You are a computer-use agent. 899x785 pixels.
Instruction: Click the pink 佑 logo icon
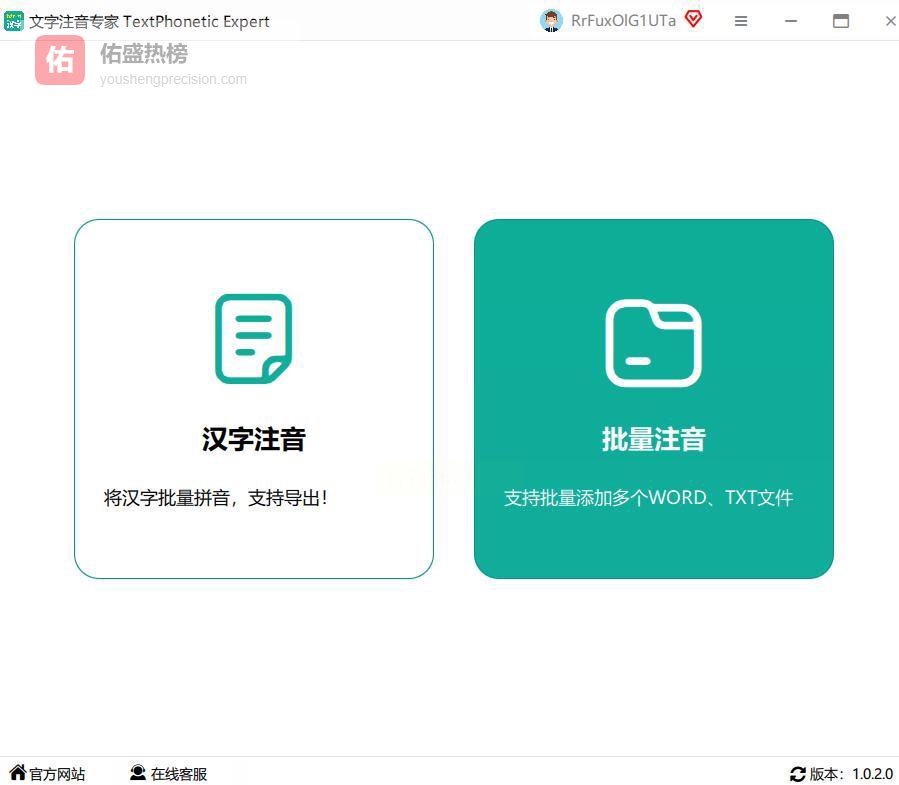60,60
